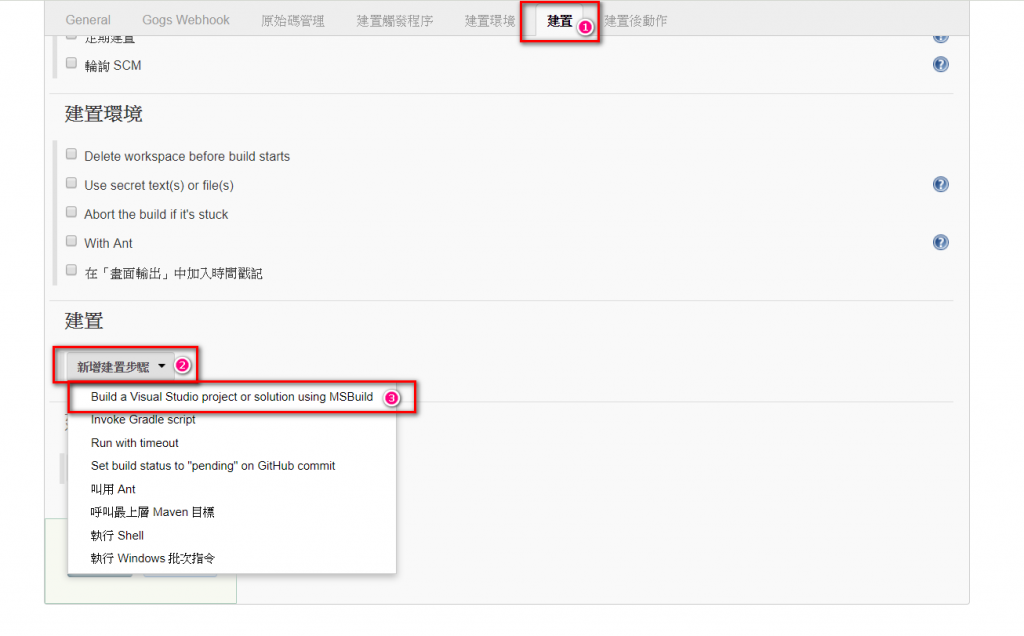Tick the With Ant checkbox
1024x636 pixels.
coord(71,241)
